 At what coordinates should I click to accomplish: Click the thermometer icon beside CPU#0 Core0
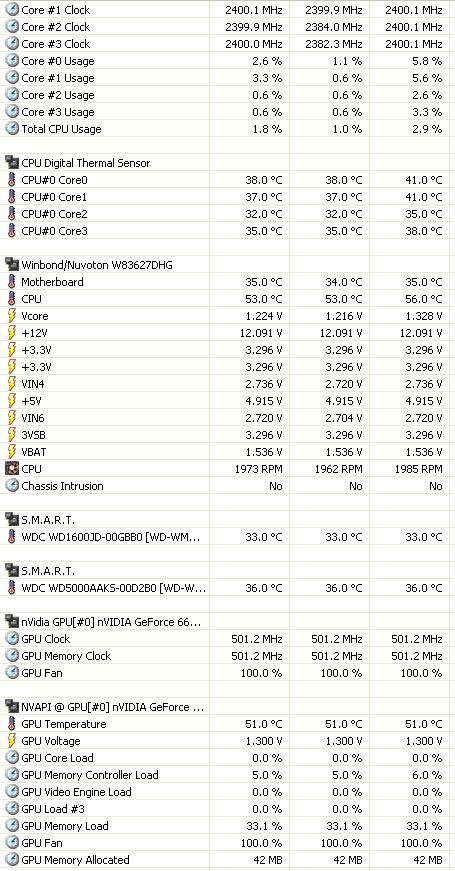[x=12, y=180]
